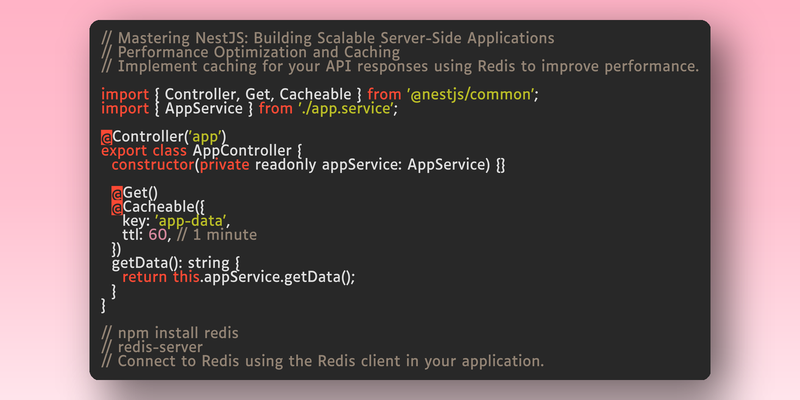The image size is (800, 400).
Task: Click the return keyword
Action: click(144, 278)
